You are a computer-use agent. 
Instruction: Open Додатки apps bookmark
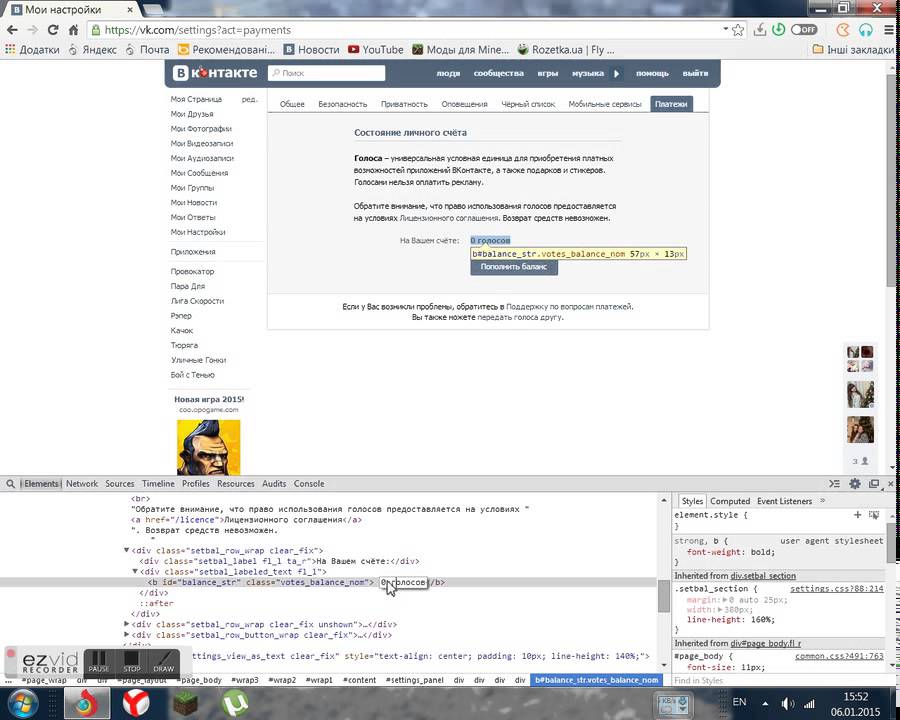click(32, 50)
